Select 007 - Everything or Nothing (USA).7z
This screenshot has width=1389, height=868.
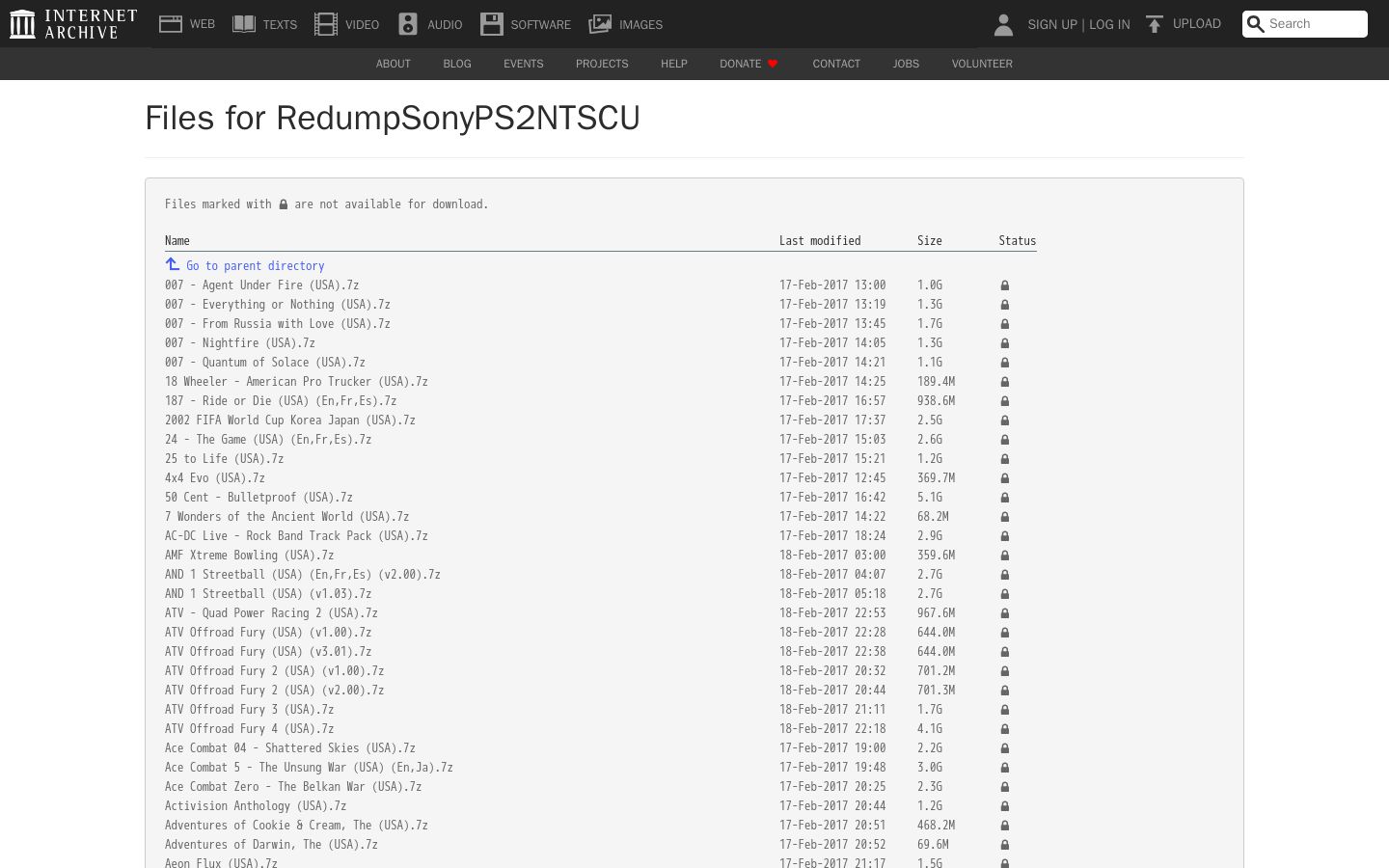pos(278,305)
